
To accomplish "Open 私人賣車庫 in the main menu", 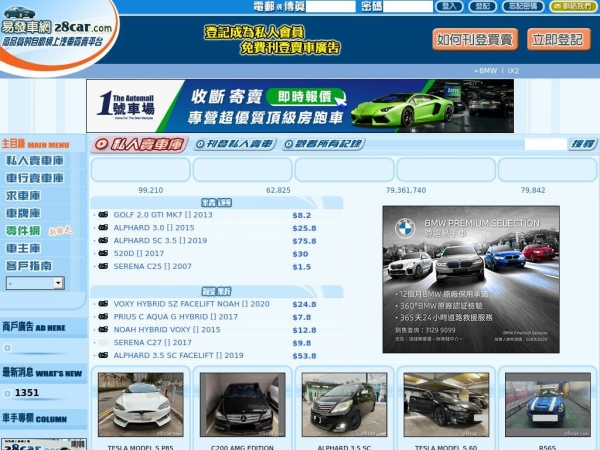I will 35,161.
